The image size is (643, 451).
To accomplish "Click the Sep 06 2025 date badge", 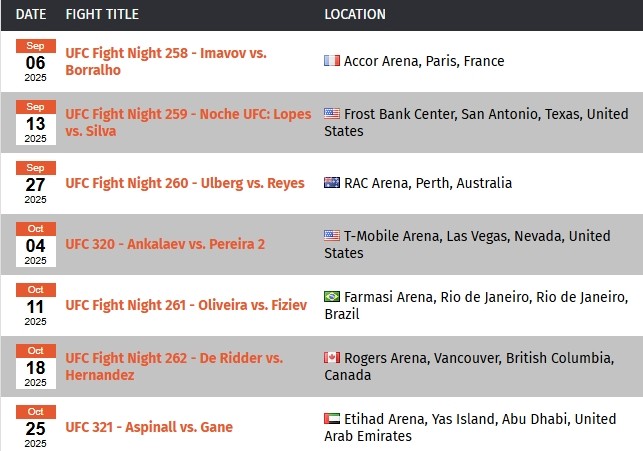I will tap(36, 61).
